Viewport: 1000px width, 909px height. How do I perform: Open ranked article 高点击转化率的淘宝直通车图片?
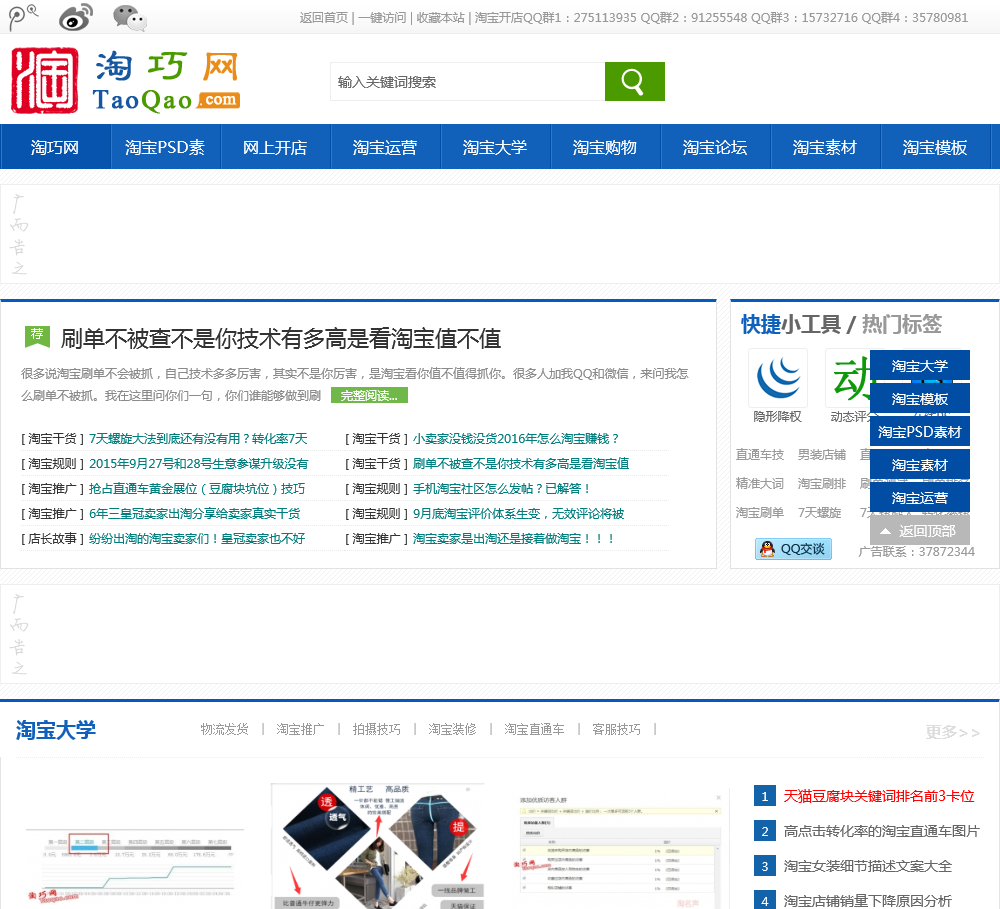(881, 831)
